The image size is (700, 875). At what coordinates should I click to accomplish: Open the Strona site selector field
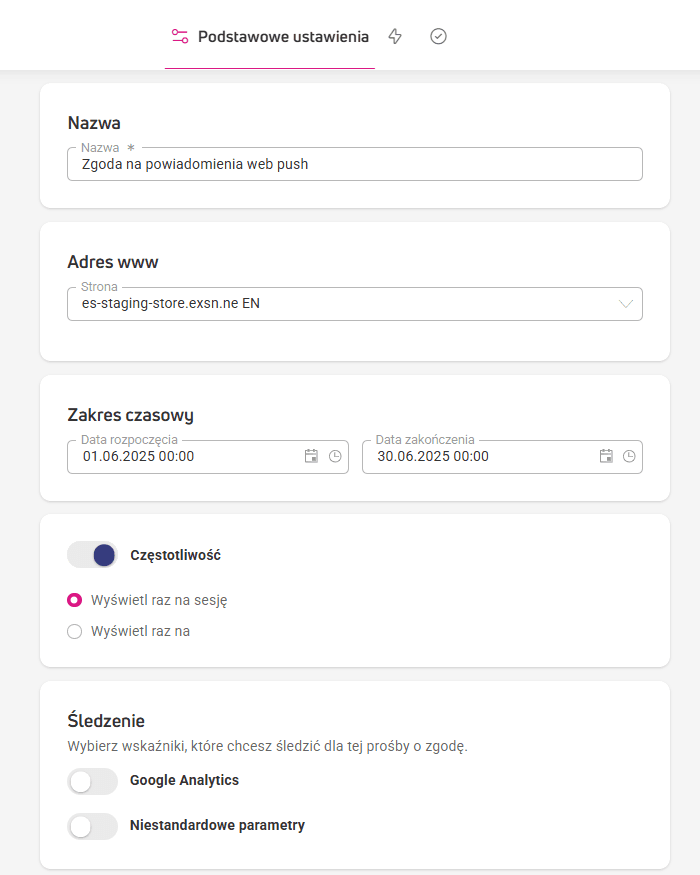pos(355,304)
